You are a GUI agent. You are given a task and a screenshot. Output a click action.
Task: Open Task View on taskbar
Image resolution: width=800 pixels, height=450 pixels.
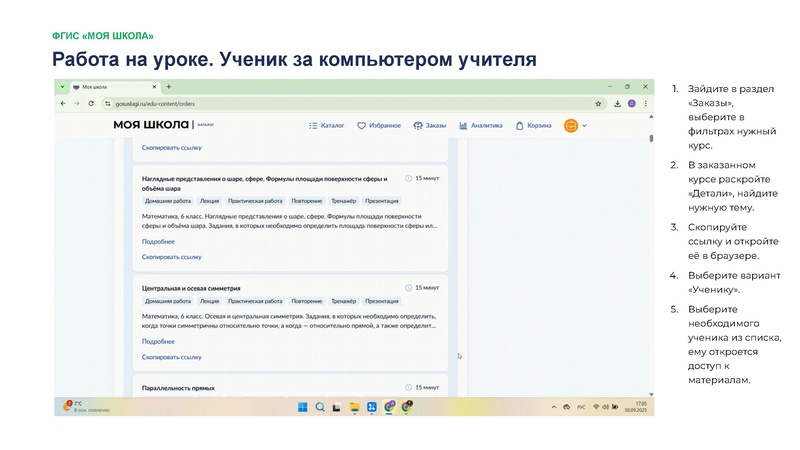point(337,407)
